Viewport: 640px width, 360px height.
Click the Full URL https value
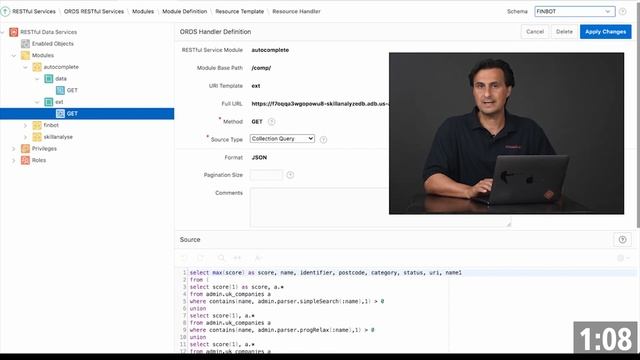pos(320,104)
